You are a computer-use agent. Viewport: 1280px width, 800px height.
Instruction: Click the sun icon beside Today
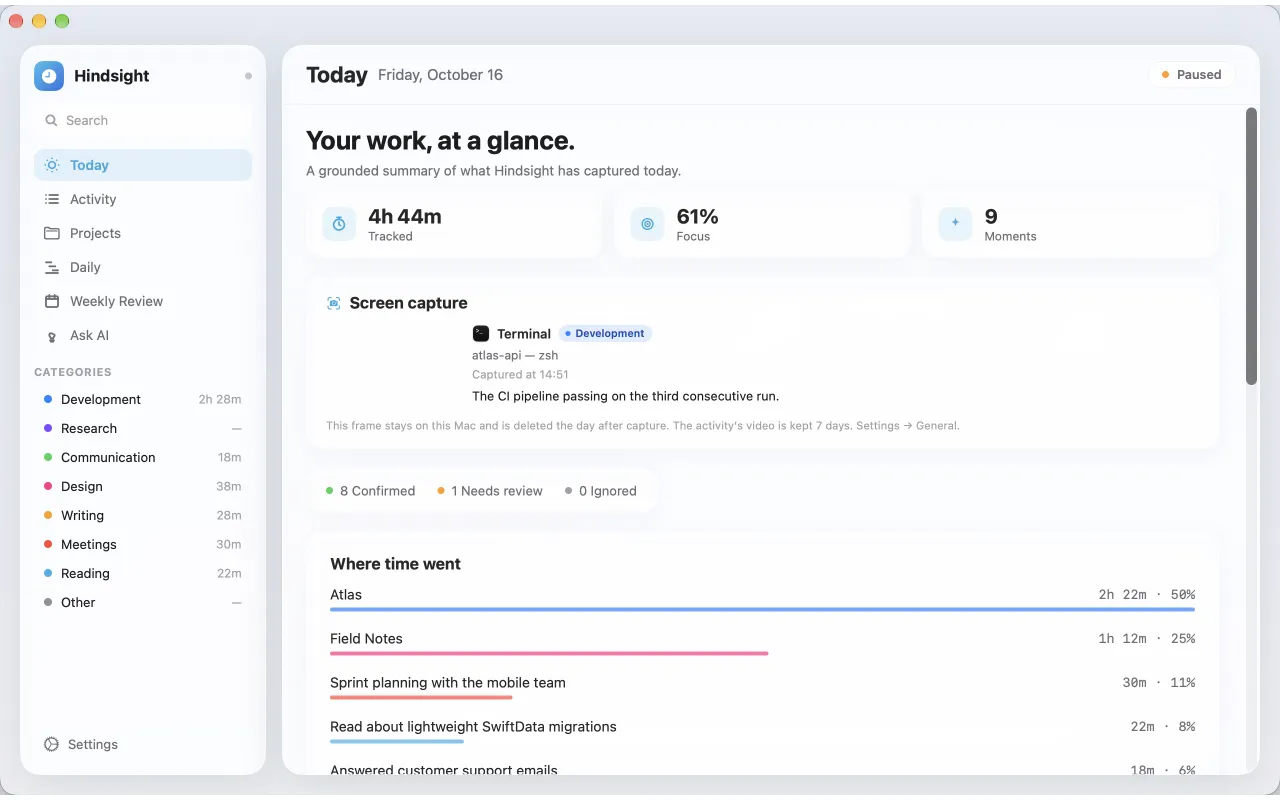click(x=52, y=165)
